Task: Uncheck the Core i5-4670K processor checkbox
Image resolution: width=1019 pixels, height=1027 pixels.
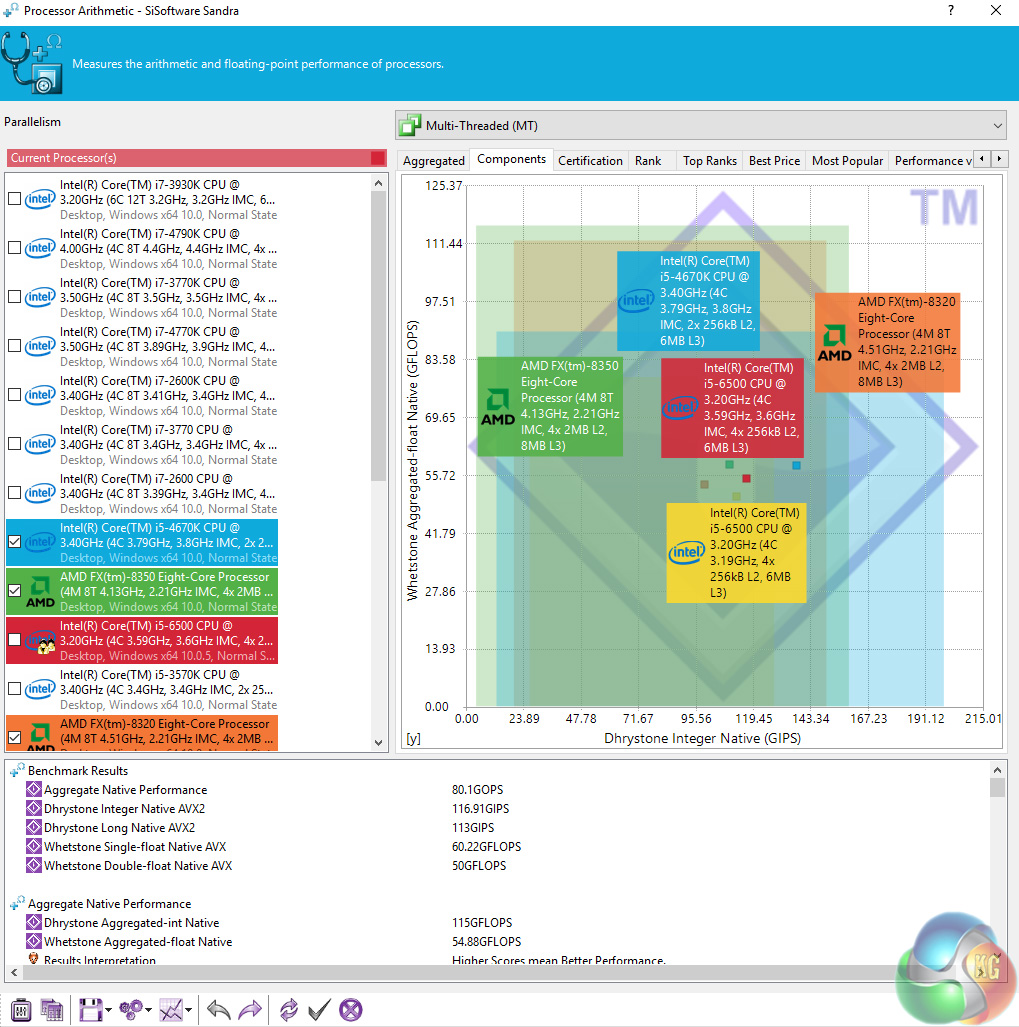Action: (x=14, y=542)
